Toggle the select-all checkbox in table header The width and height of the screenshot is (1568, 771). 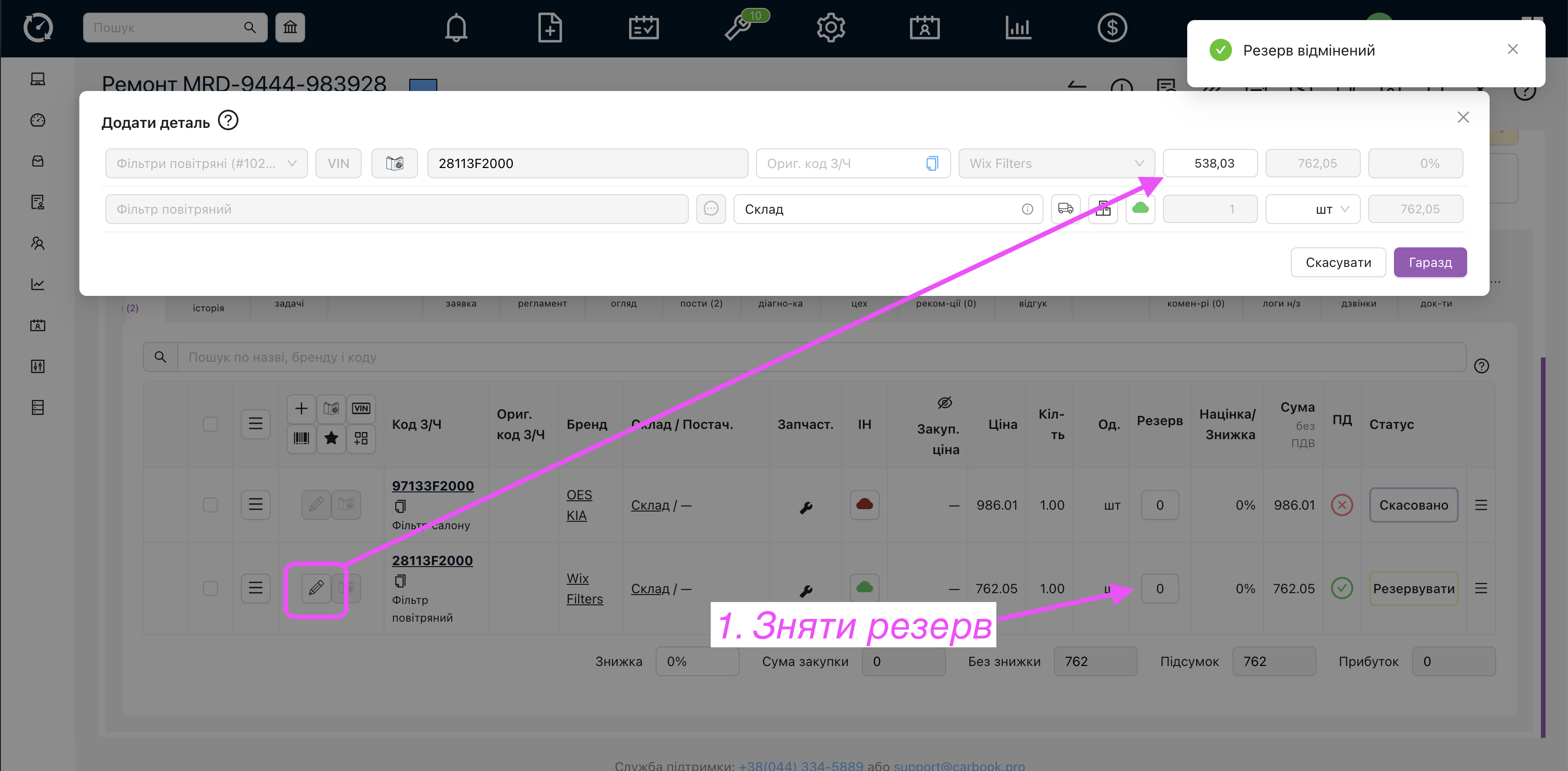tap(210, 424)
